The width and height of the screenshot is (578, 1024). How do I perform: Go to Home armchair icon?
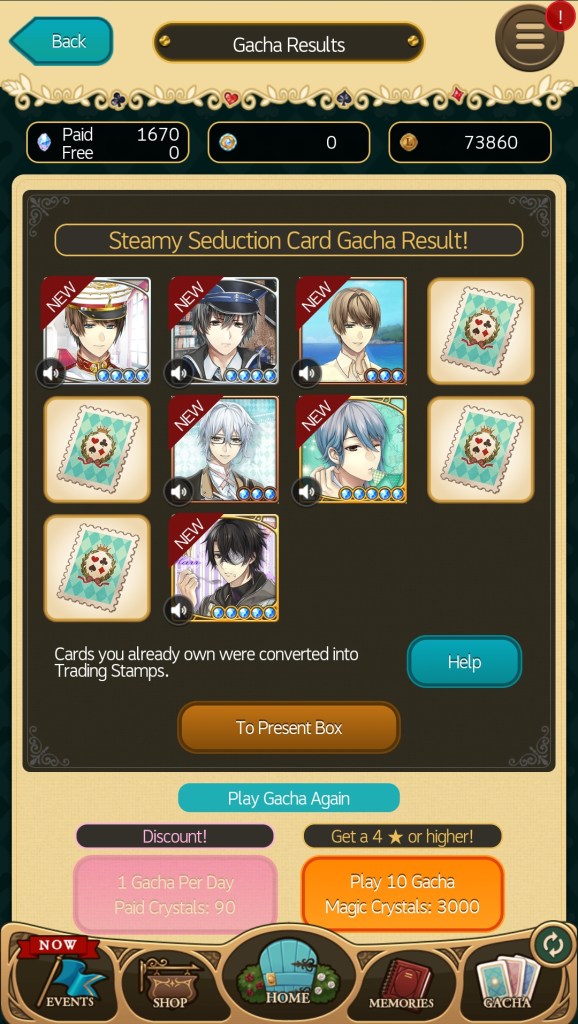tap(288, 970)
